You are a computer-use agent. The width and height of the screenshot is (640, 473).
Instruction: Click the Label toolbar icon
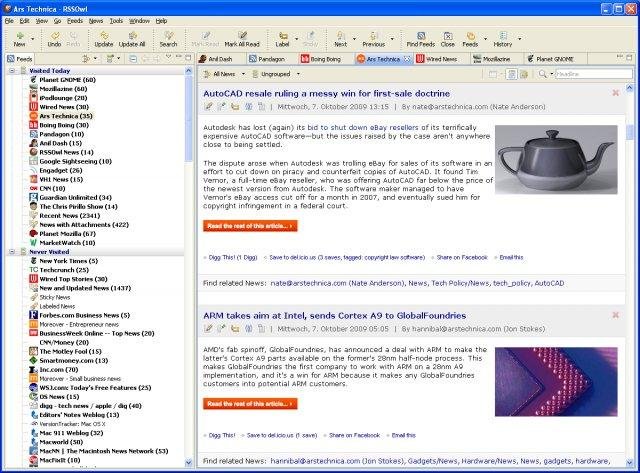tap(282, 36)
